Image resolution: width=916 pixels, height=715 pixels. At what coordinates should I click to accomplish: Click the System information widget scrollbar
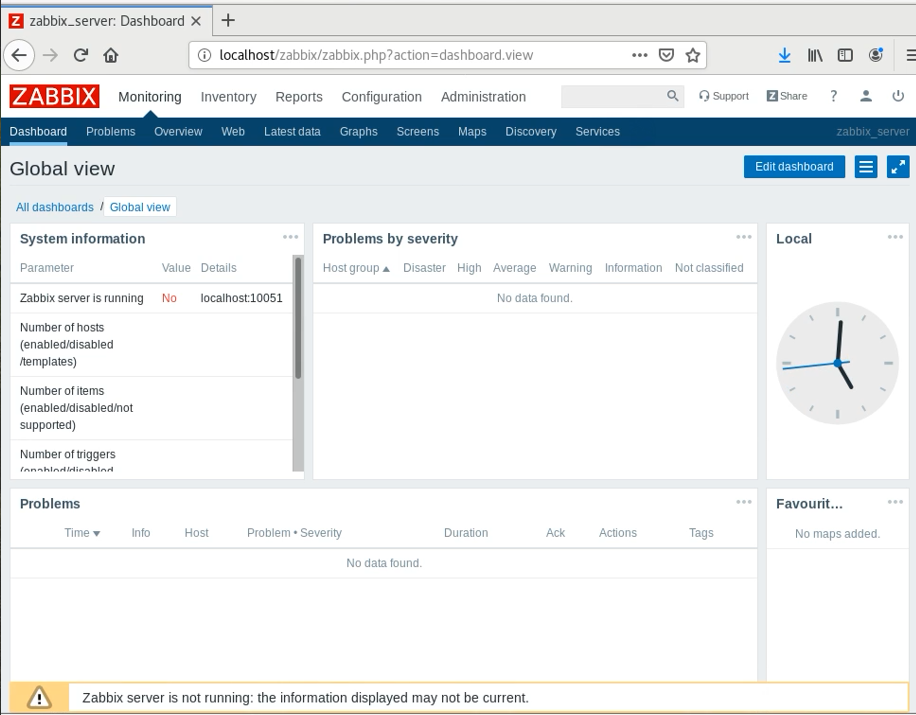click(x=297, y=318)
